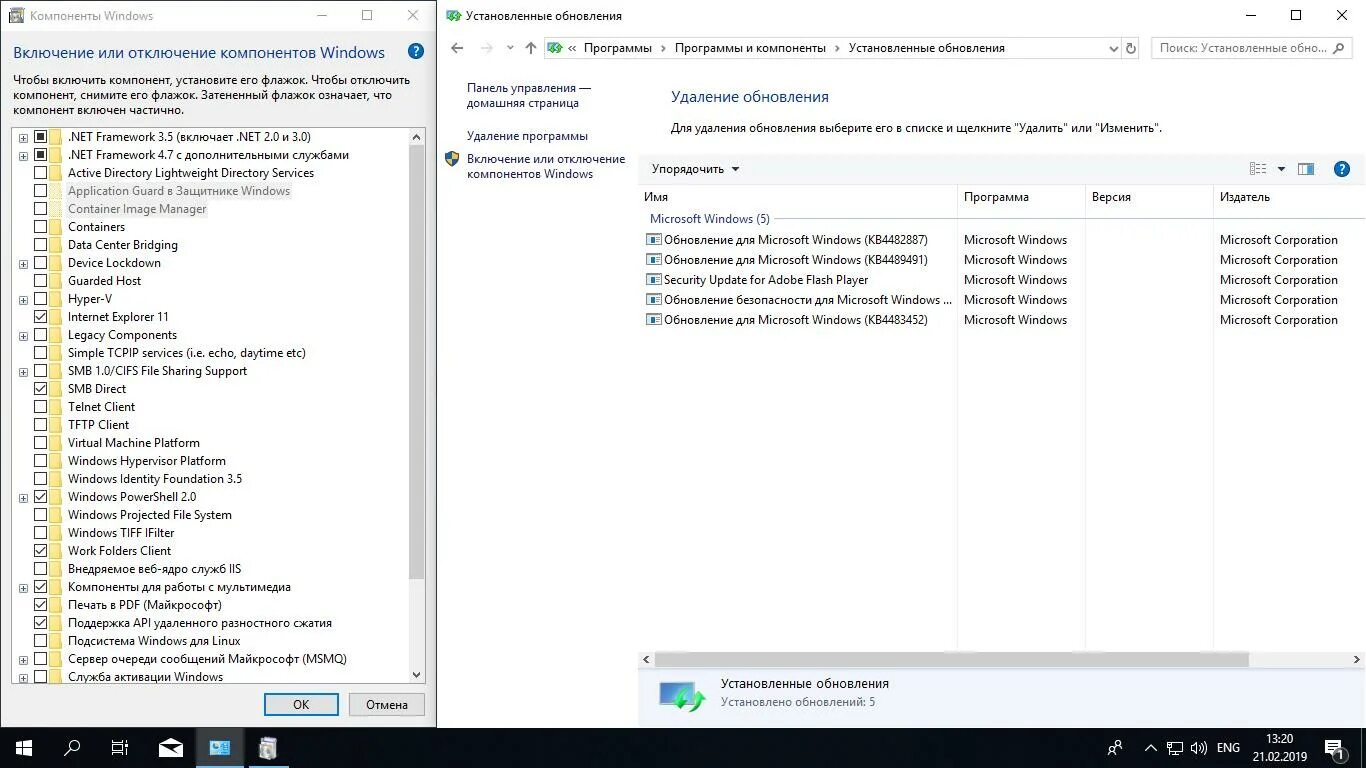The height and width of the screenshot is (768, 1366).
Task: Click the Programs breadcrumb in address bar
Action: click(x=617, y=48)
